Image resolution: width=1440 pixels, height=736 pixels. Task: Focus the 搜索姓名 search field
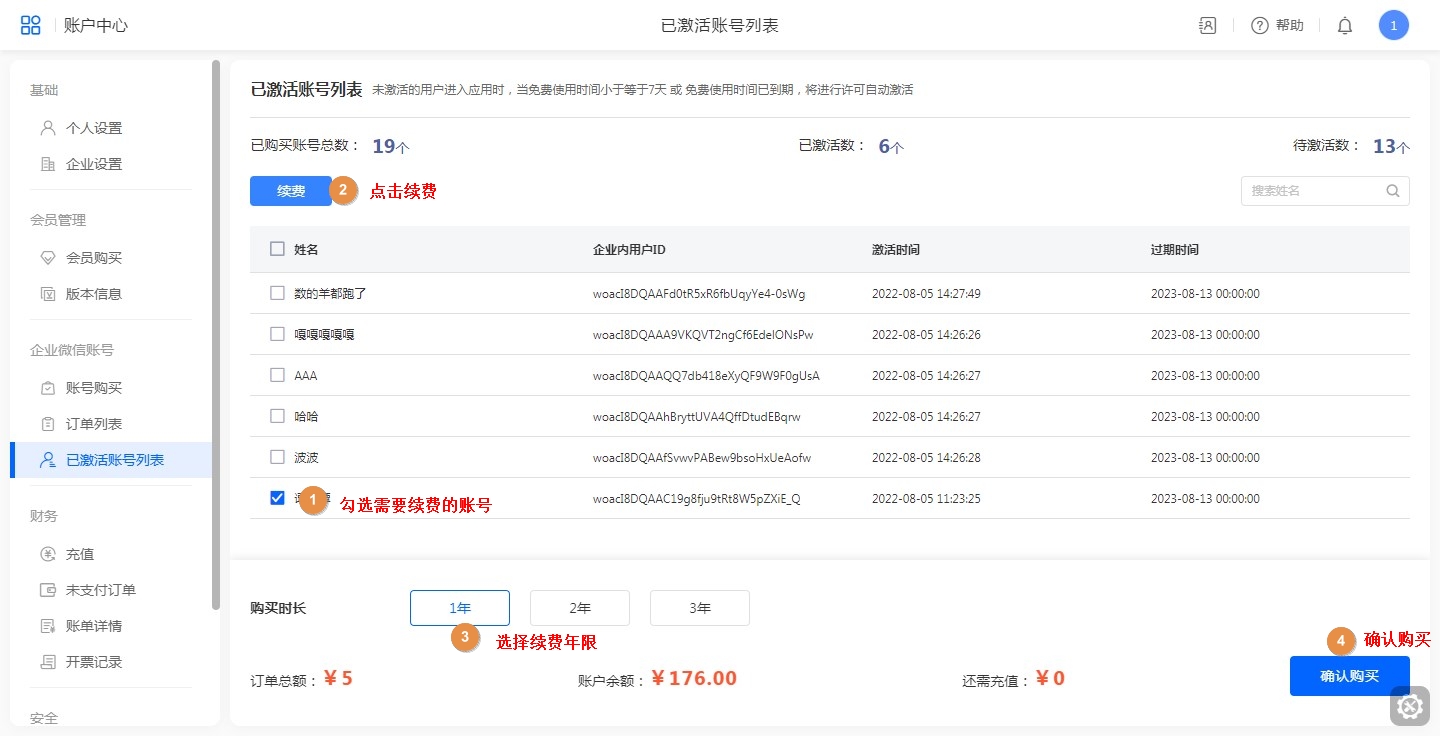pyautogui.click(x=1312, y=191)
